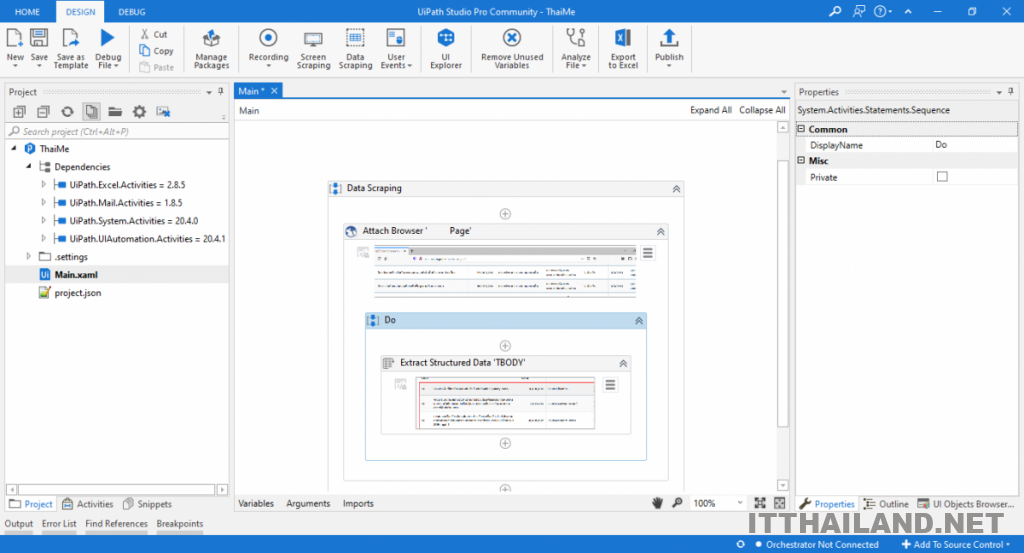Viewport: 1024px width, 553px height.
Task: Run Debug File play button
Action: (x=108, y=38)
